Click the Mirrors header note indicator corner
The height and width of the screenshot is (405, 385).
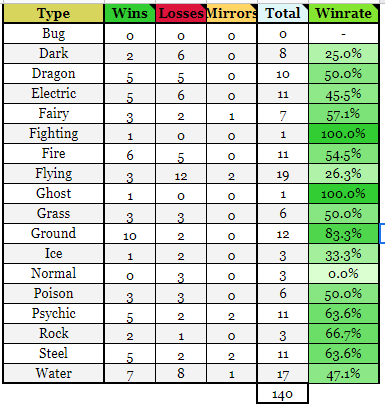(x=254, y=7)
